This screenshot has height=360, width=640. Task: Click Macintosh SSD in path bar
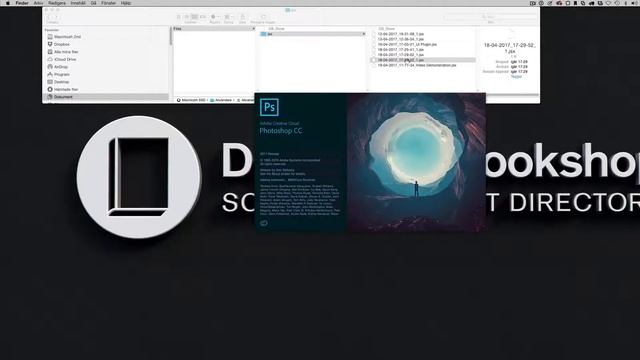pos(191,100)
